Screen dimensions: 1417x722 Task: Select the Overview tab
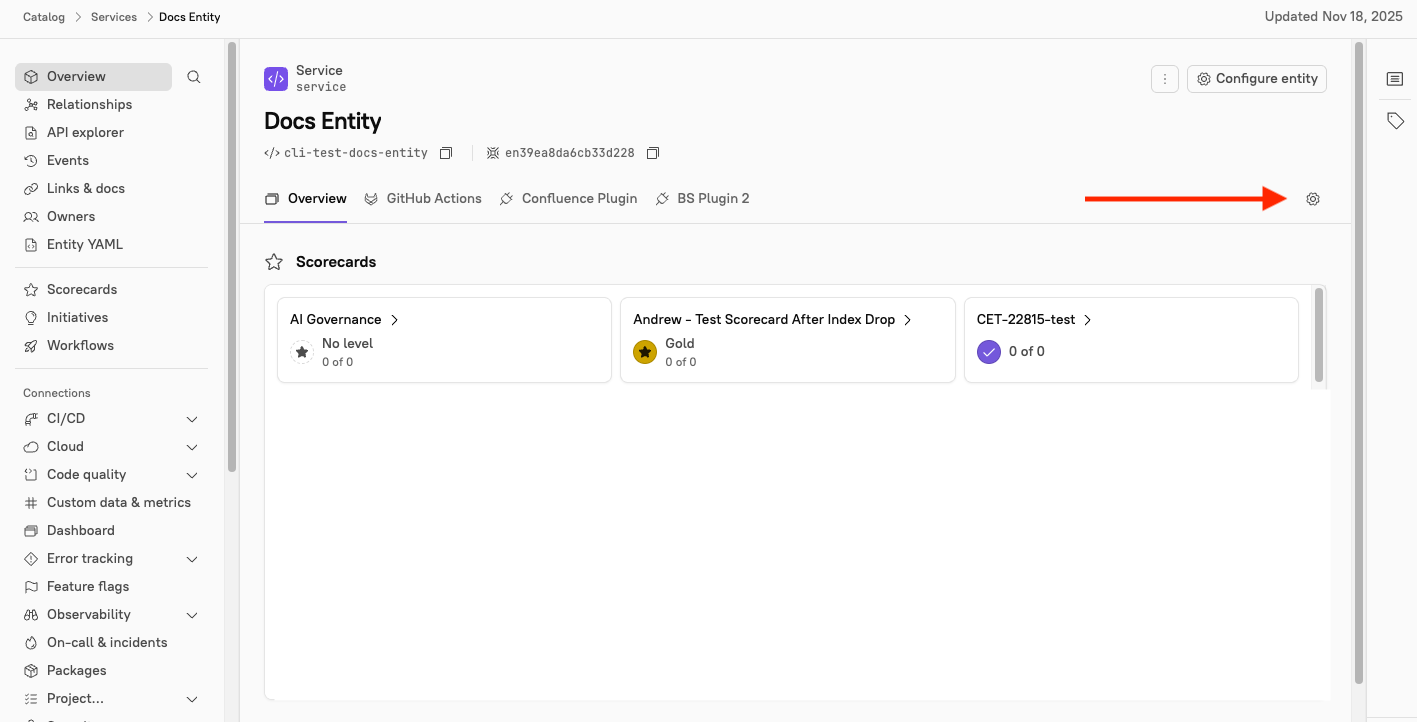306,199
